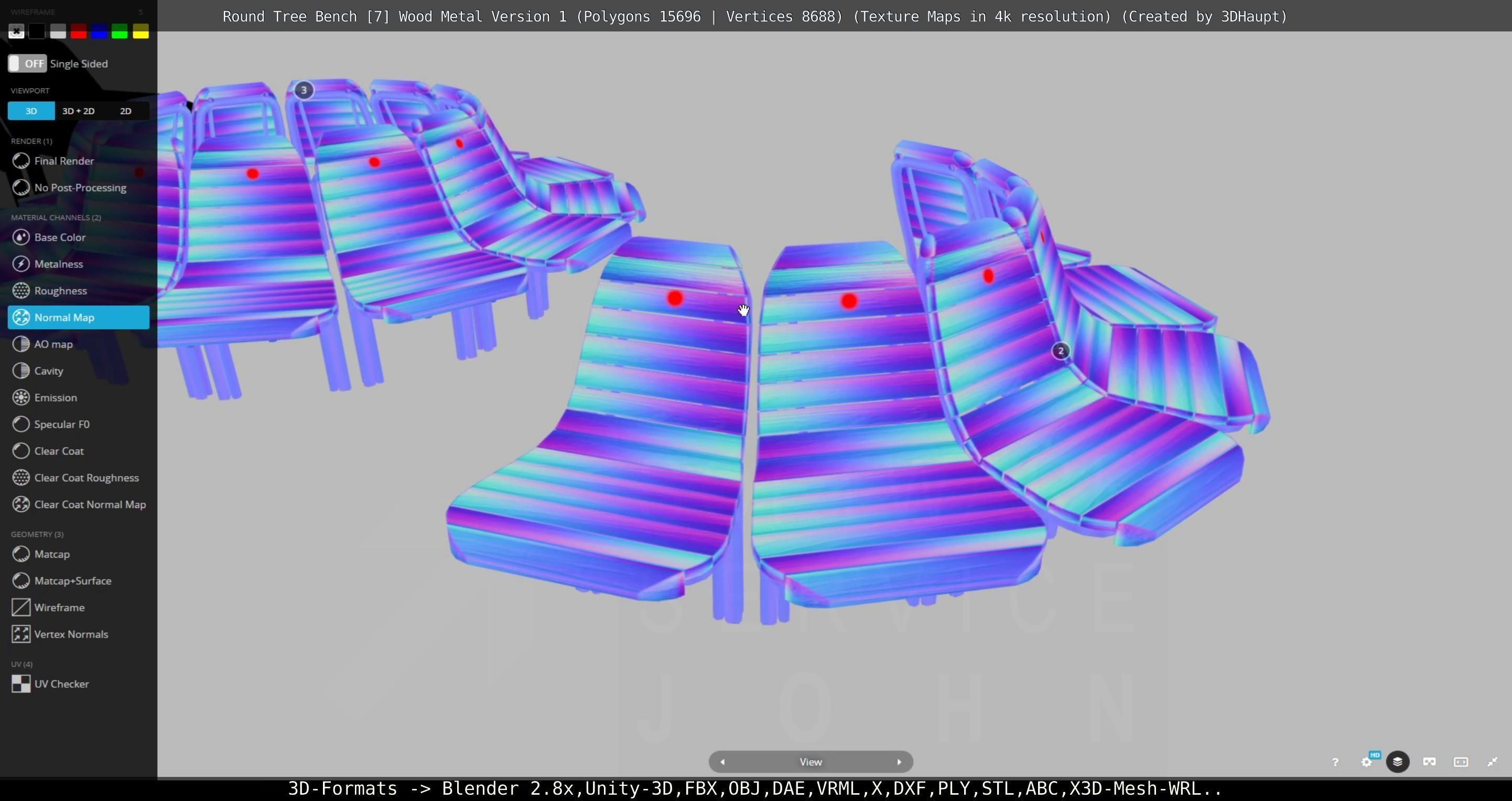The image size is (1512, 801).
Task: Click annotation marker number 2
Action: click(1061, 351)
